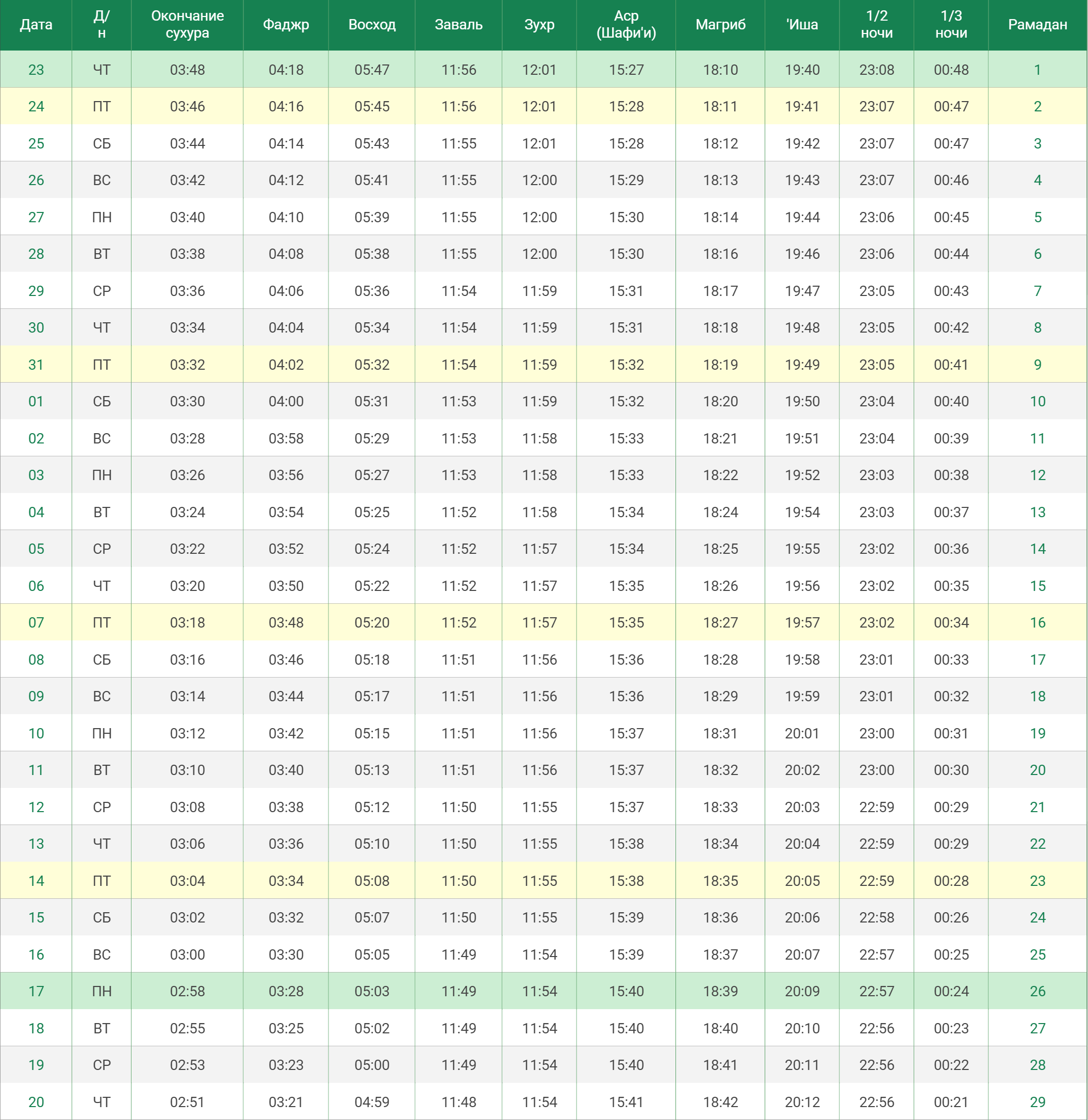Select date 31 in Friday row

point(36,365)
